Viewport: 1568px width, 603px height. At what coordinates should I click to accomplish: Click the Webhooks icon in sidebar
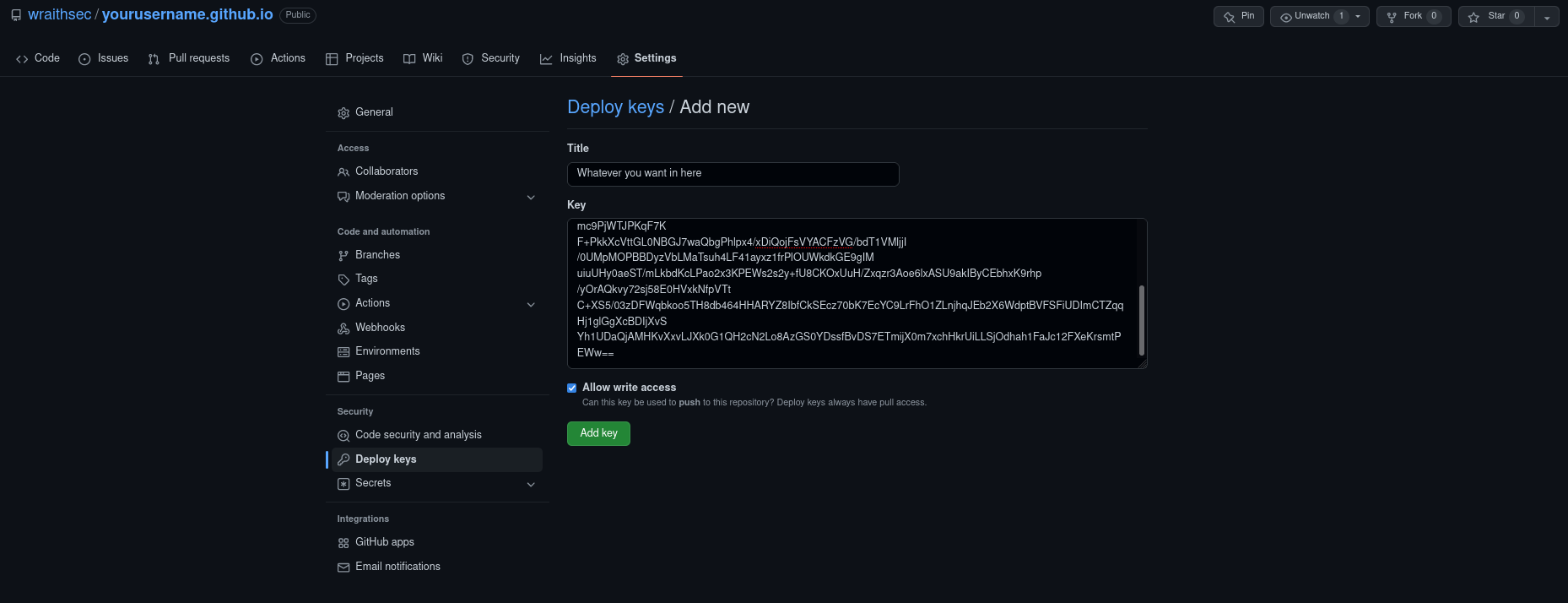point(343,329)
